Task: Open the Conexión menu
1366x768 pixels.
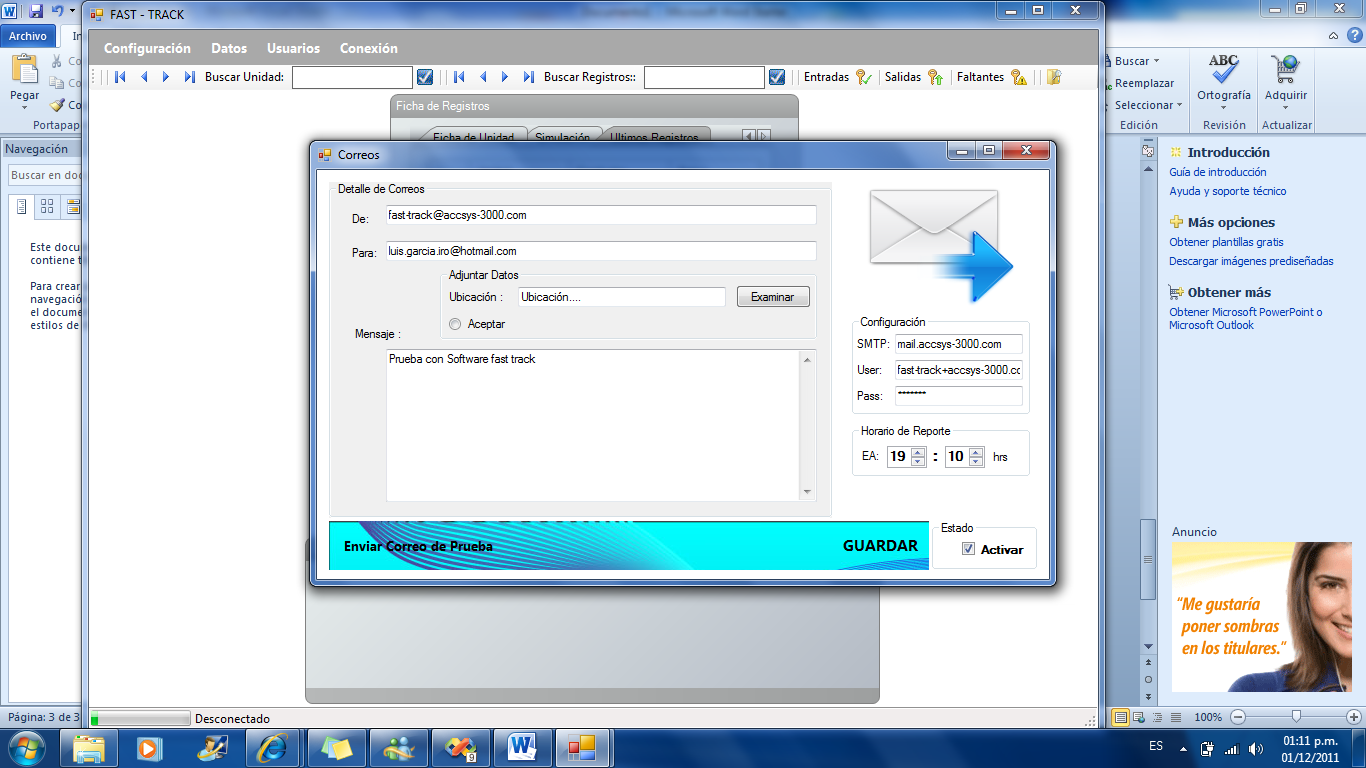Action: coord(368,48)
